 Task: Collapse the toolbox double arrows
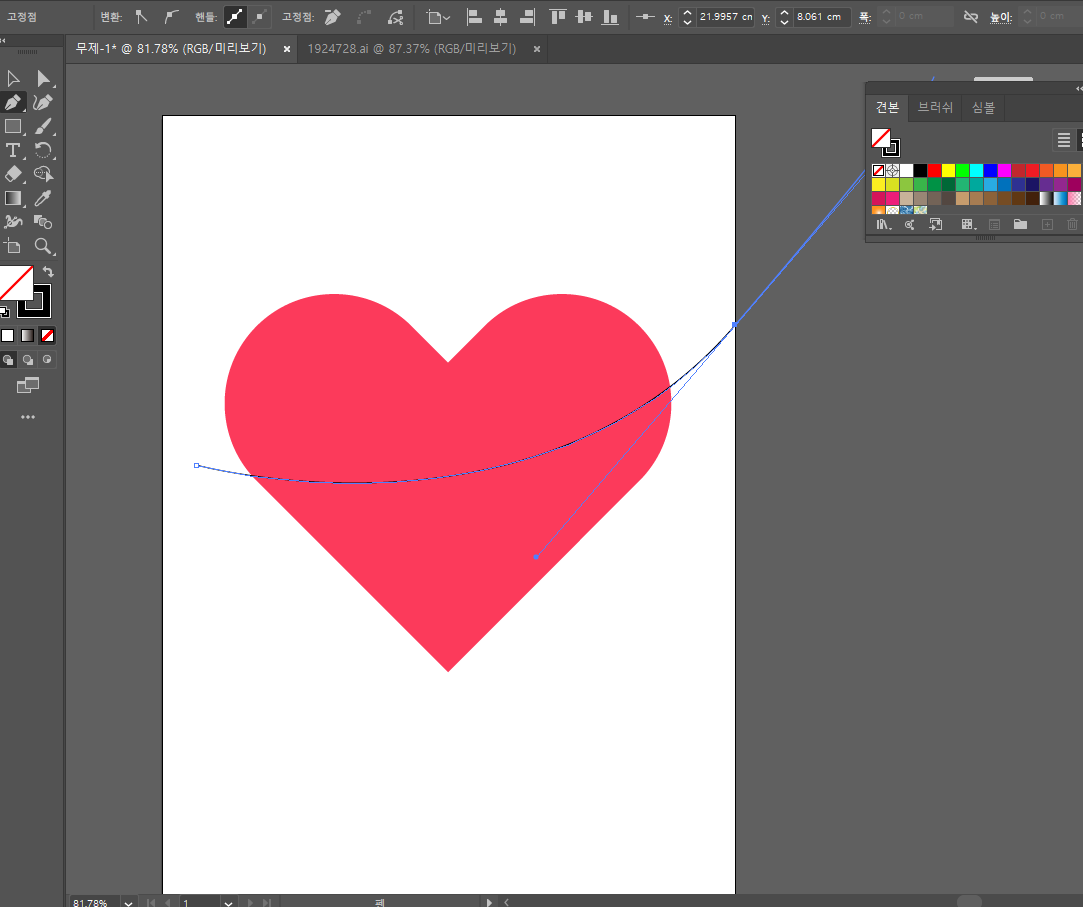3,41
